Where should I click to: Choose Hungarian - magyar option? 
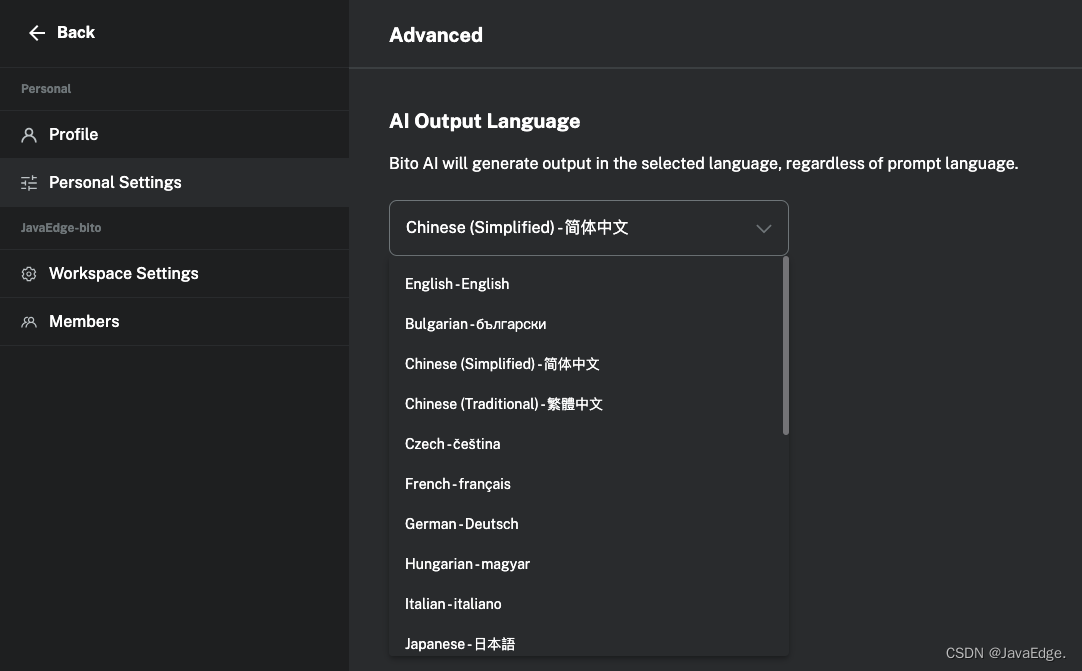[586, 564]
